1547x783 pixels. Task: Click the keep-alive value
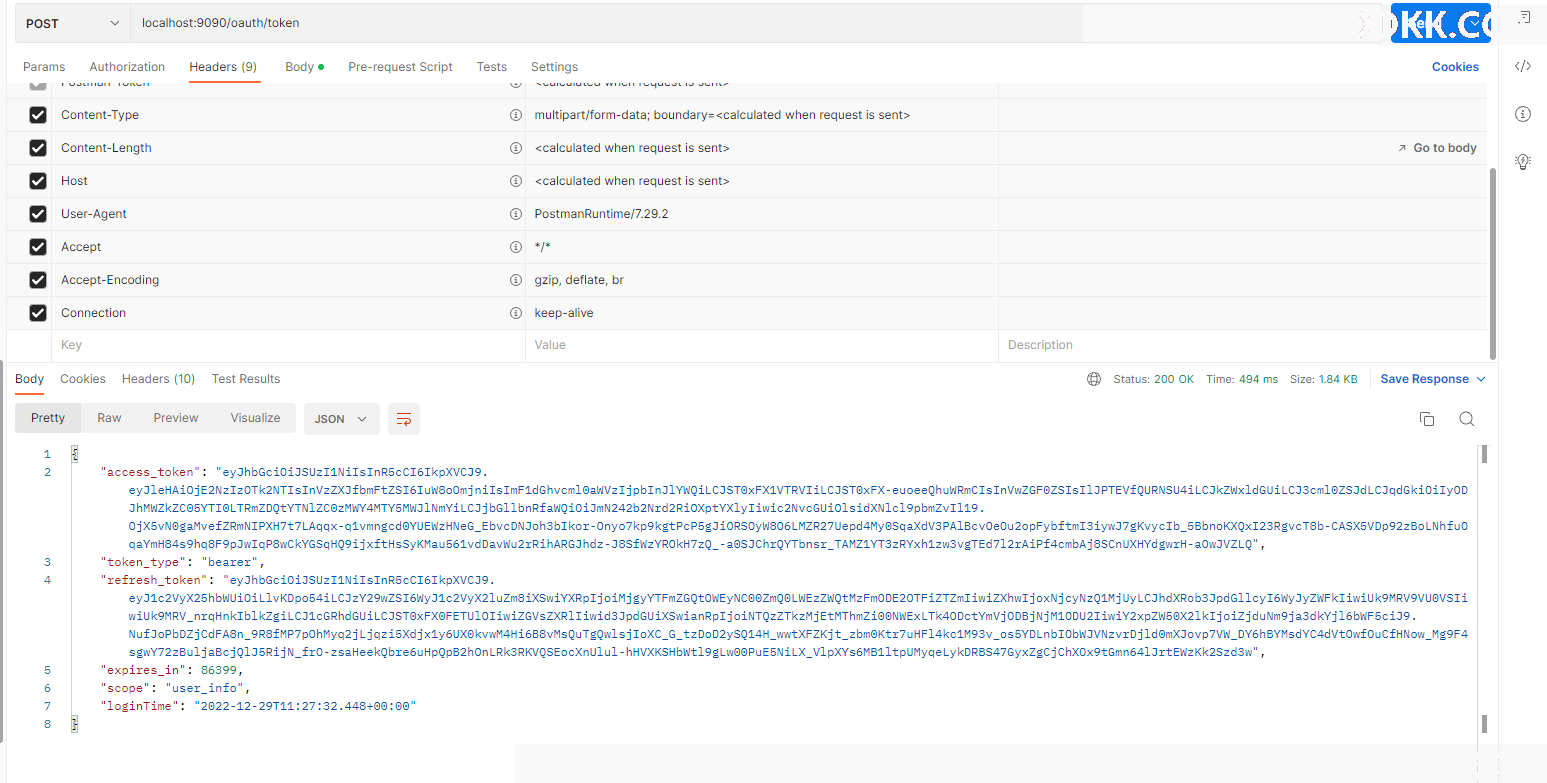pos(564,313)
